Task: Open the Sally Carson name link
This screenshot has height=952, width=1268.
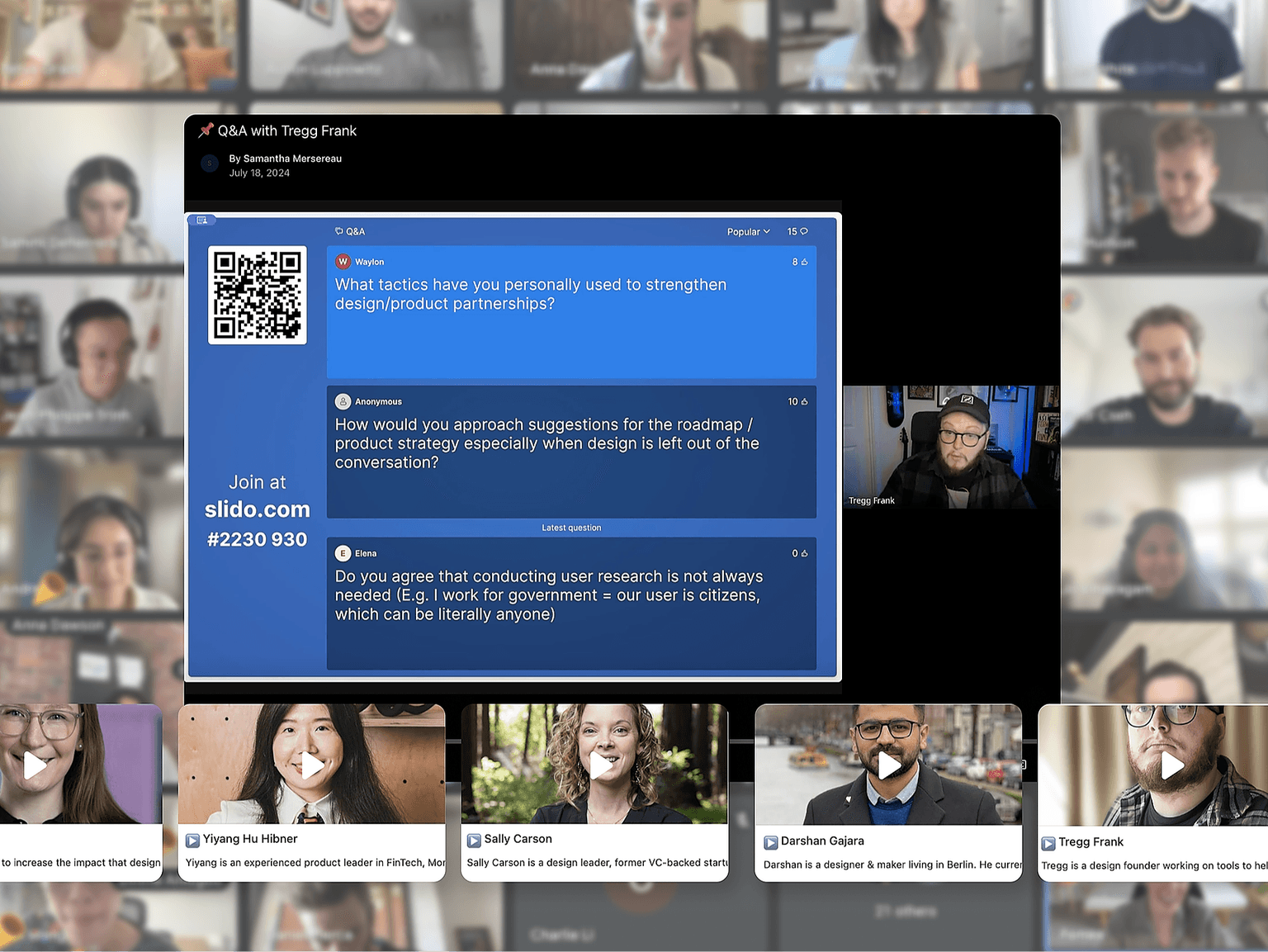Action: coord(518,839)
